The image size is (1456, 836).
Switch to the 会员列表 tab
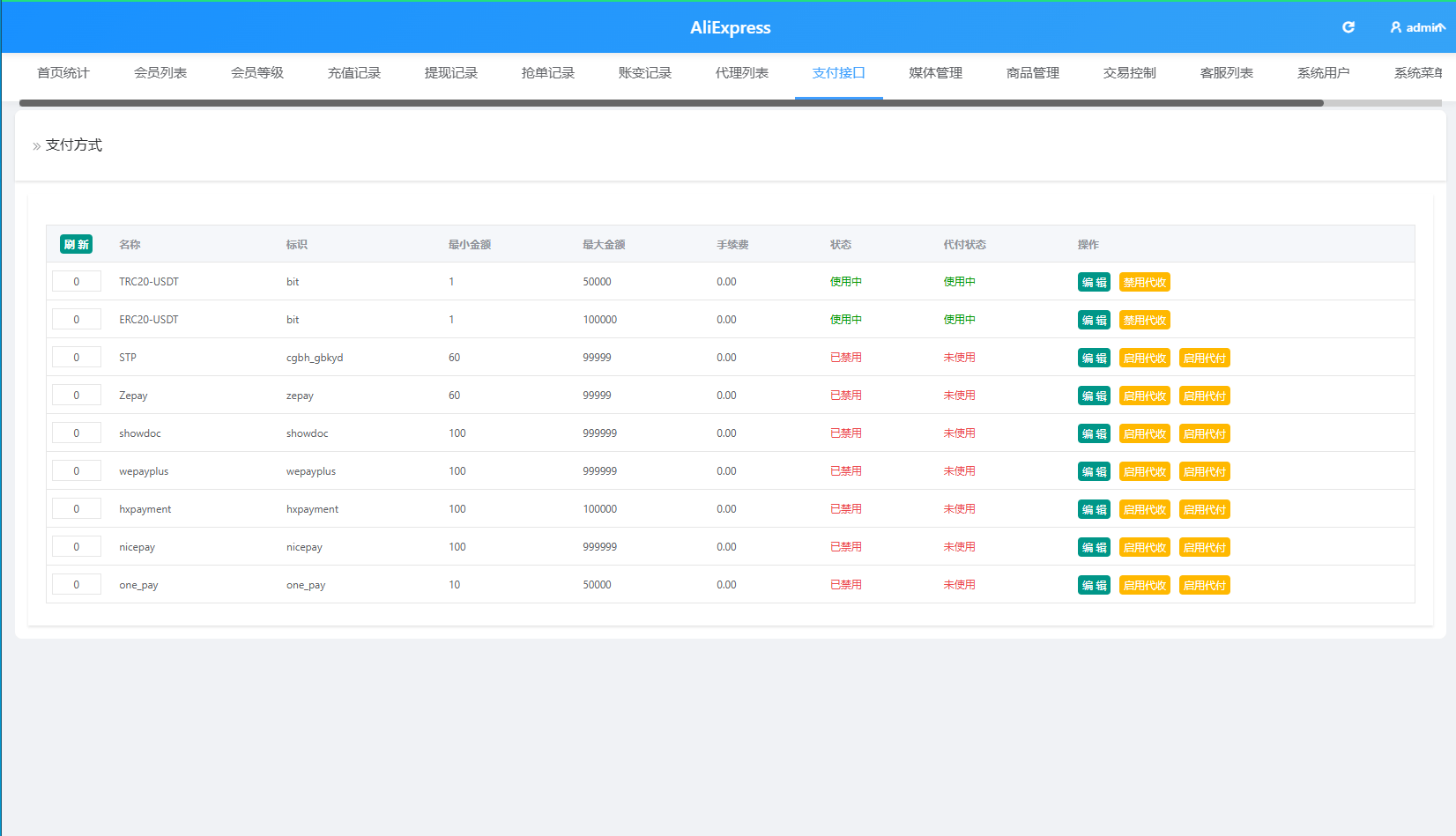[x=160, y=73]
